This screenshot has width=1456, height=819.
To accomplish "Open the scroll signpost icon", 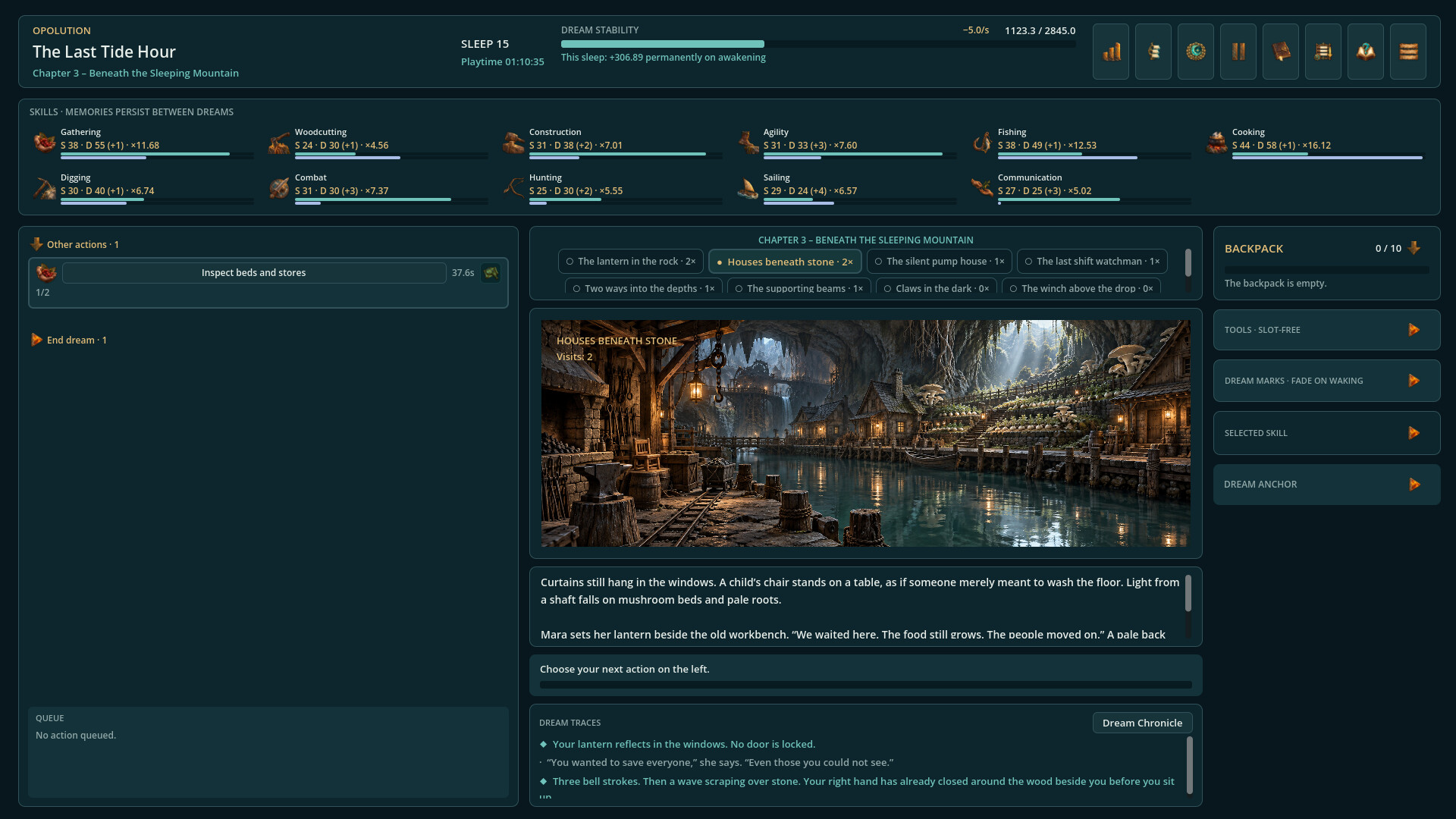I will point(1153,52).
